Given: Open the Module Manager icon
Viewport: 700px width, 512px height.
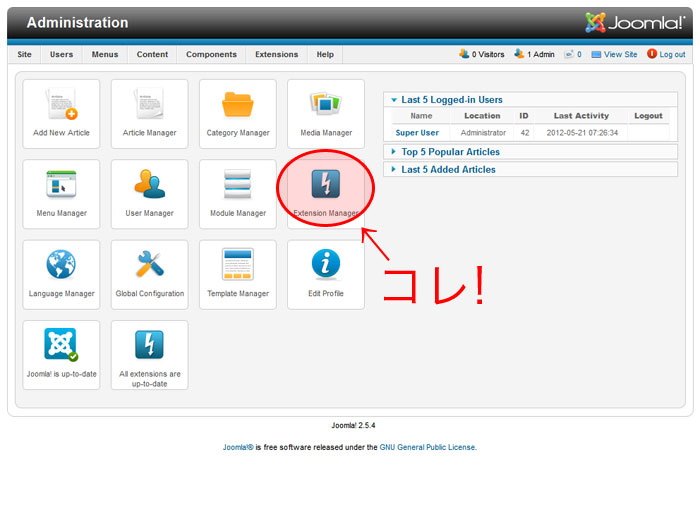Looking at the screenshot, I should (x=237, y=186).
